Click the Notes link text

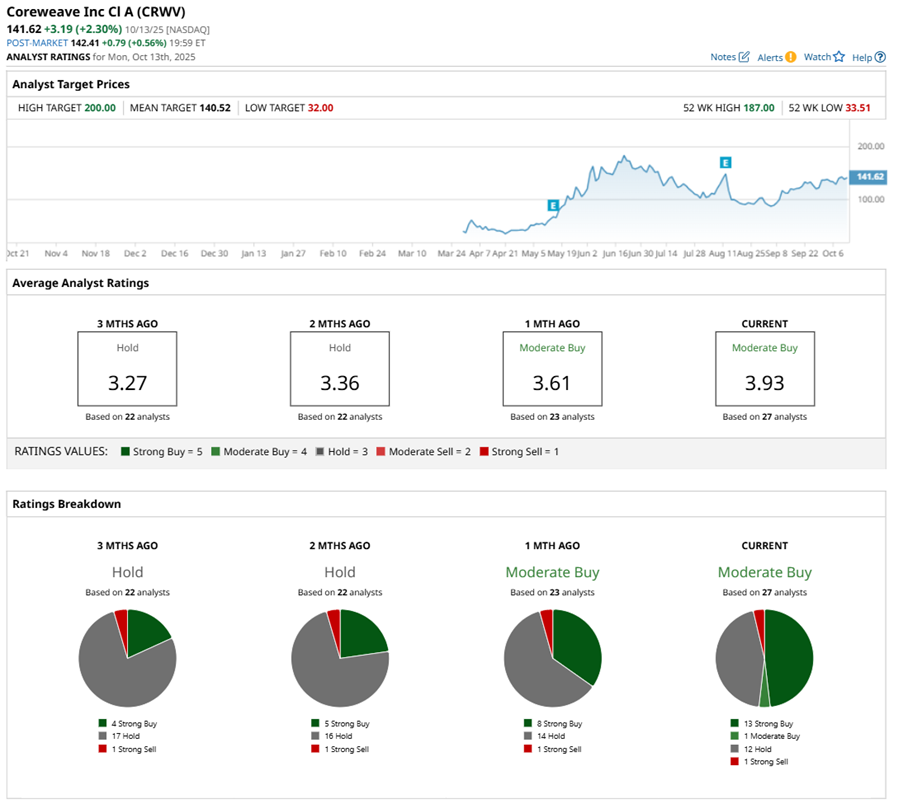click(722, 57)
